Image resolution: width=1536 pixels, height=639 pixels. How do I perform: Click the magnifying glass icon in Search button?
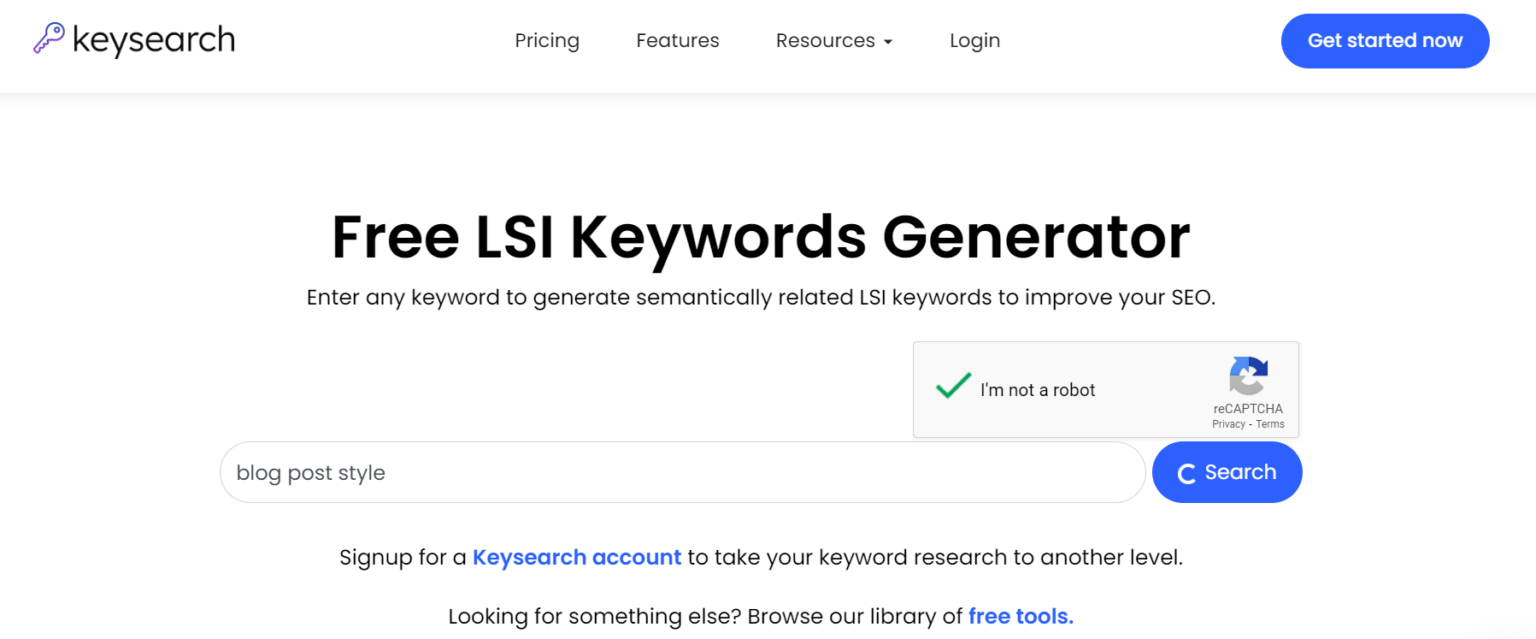(1188, 472)
